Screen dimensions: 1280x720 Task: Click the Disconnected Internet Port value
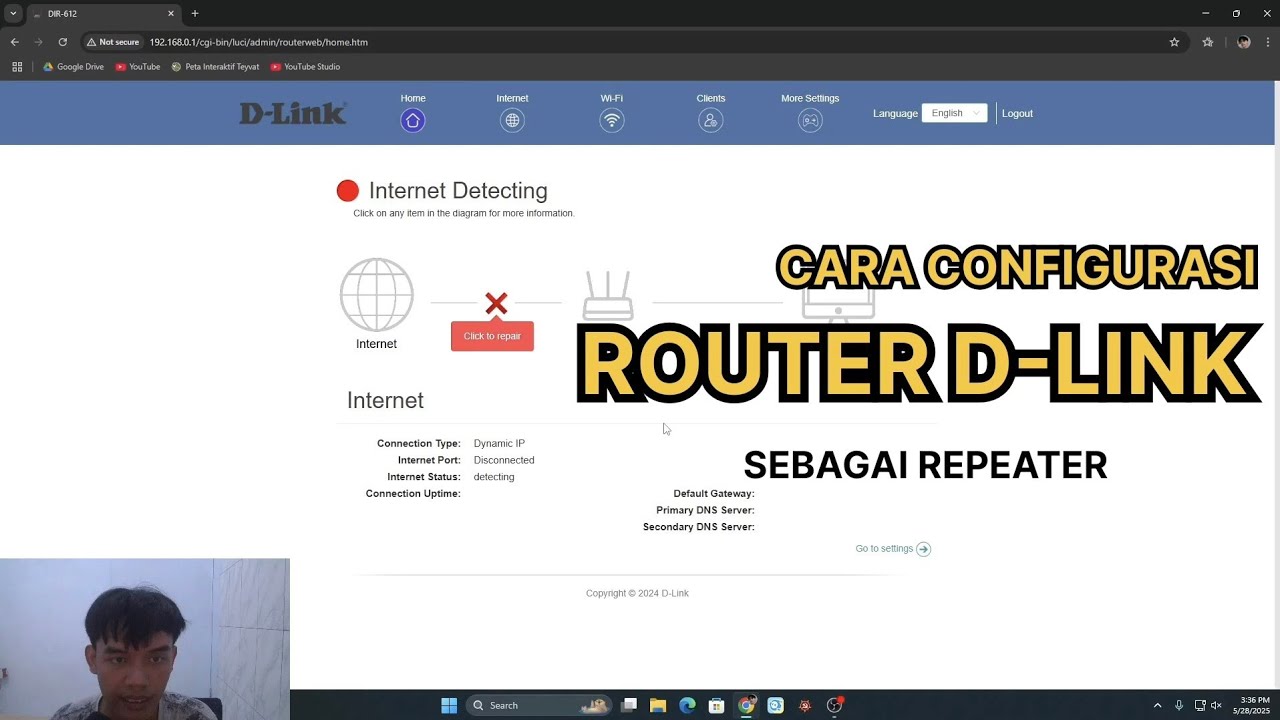click(504, 460)
